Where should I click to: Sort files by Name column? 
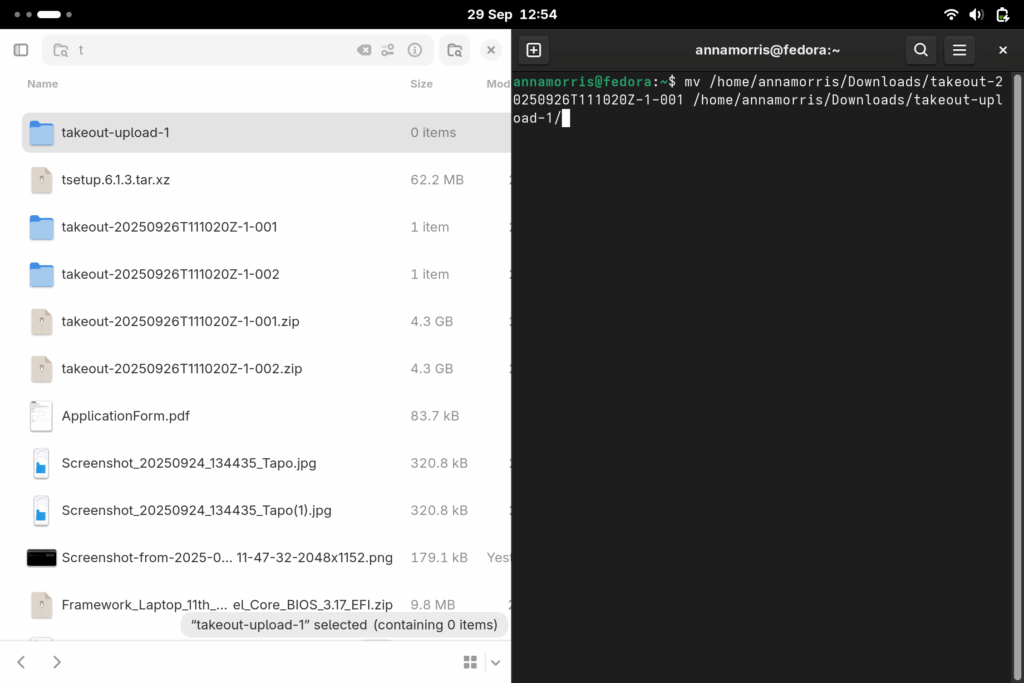[x=43, y=84]
